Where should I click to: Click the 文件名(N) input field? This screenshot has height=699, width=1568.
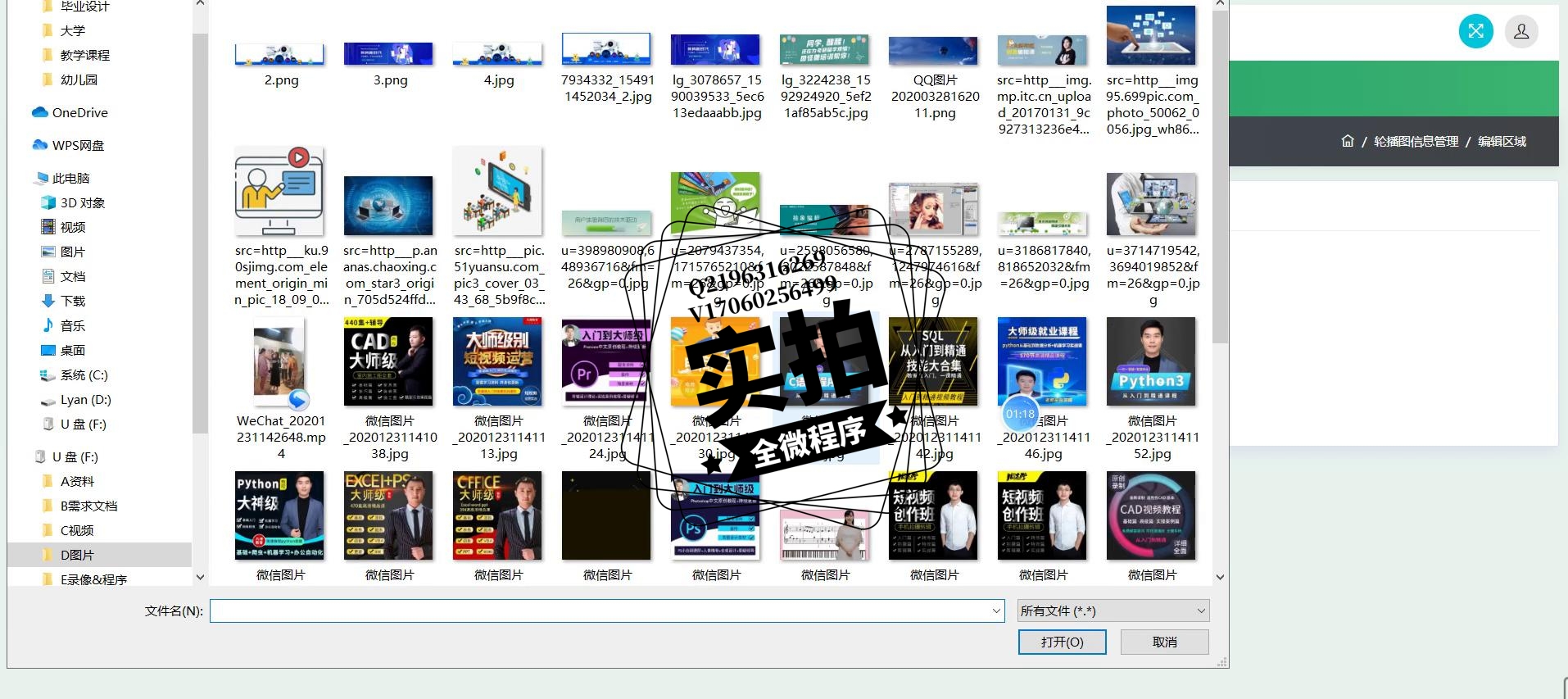(607, 610)
